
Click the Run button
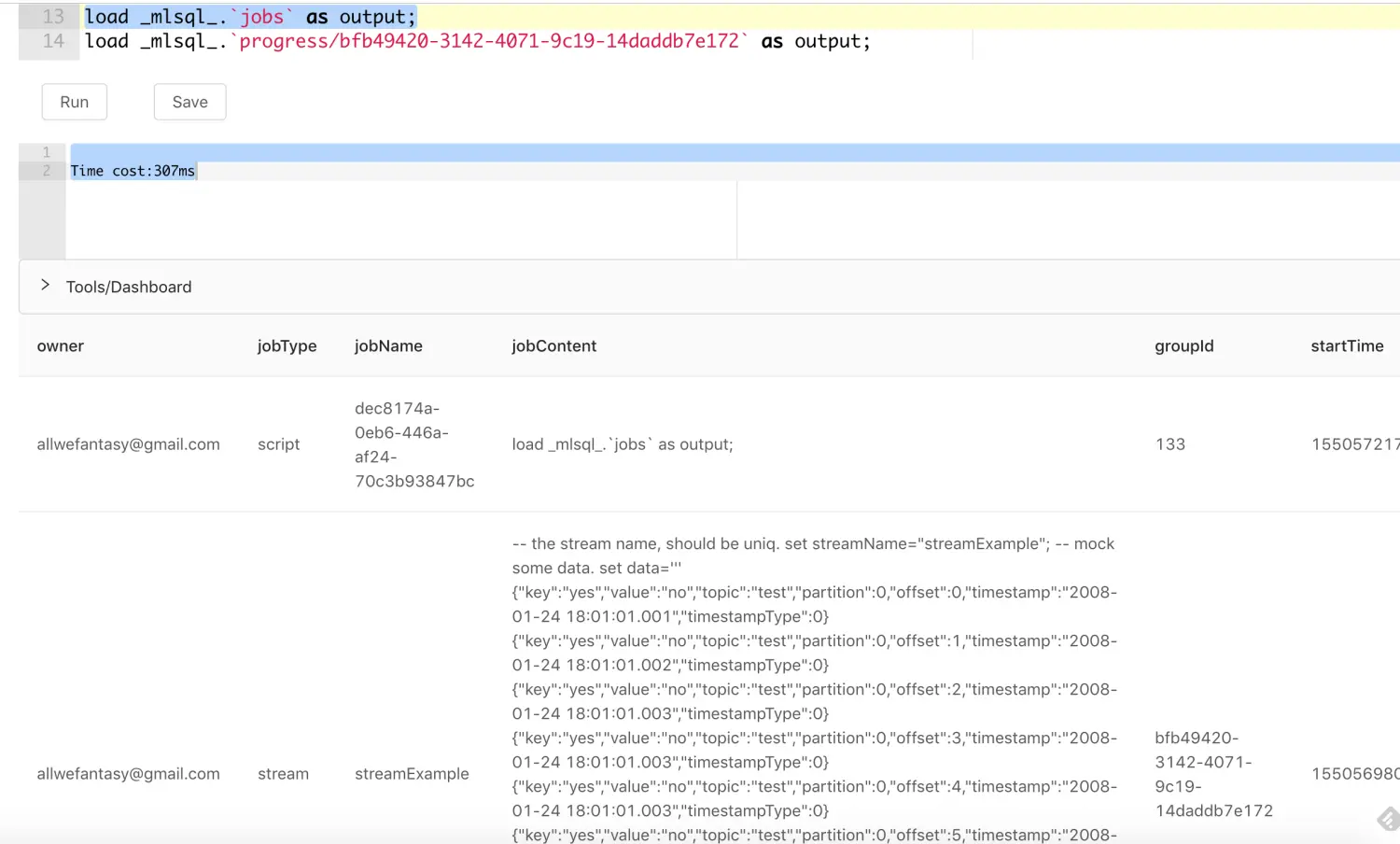(x=74, y=102)
